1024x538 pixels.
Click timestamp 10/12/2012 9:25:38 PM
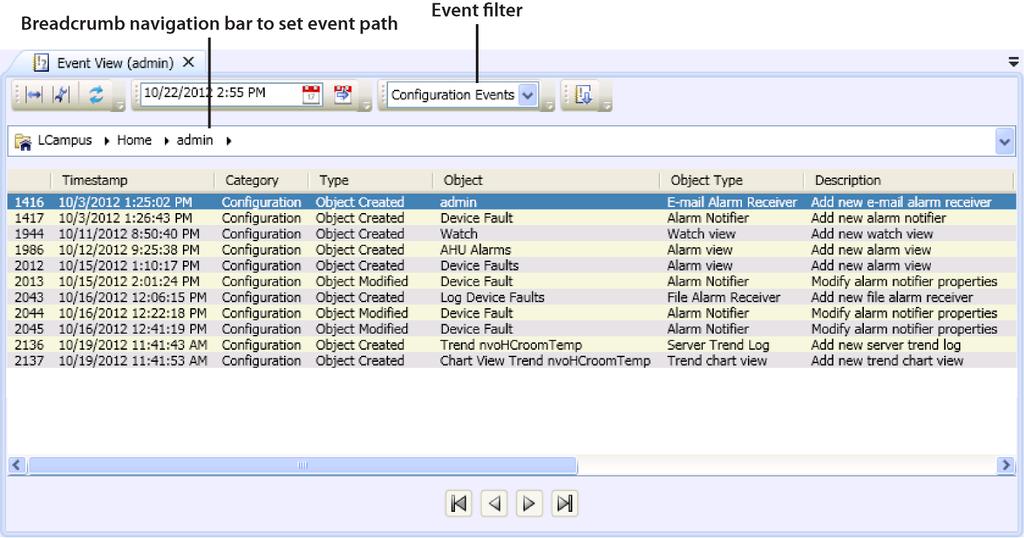pyautogui.click(x=129, y=250)
